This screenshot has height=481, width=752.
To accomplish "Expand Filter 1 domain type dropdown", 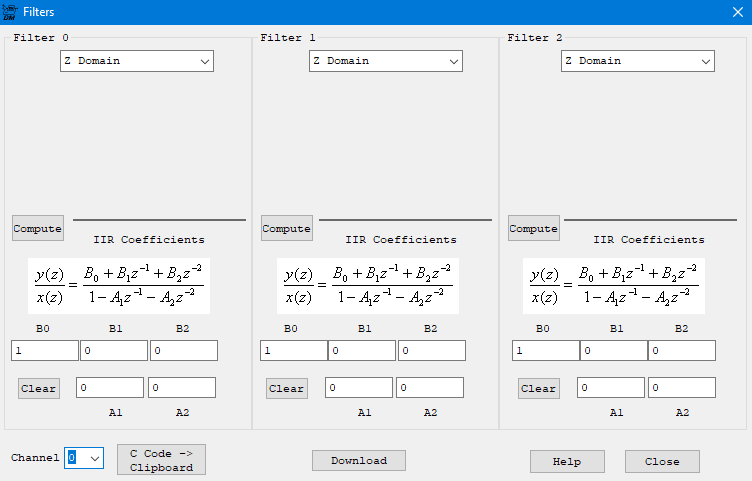I will coord(385,61).
